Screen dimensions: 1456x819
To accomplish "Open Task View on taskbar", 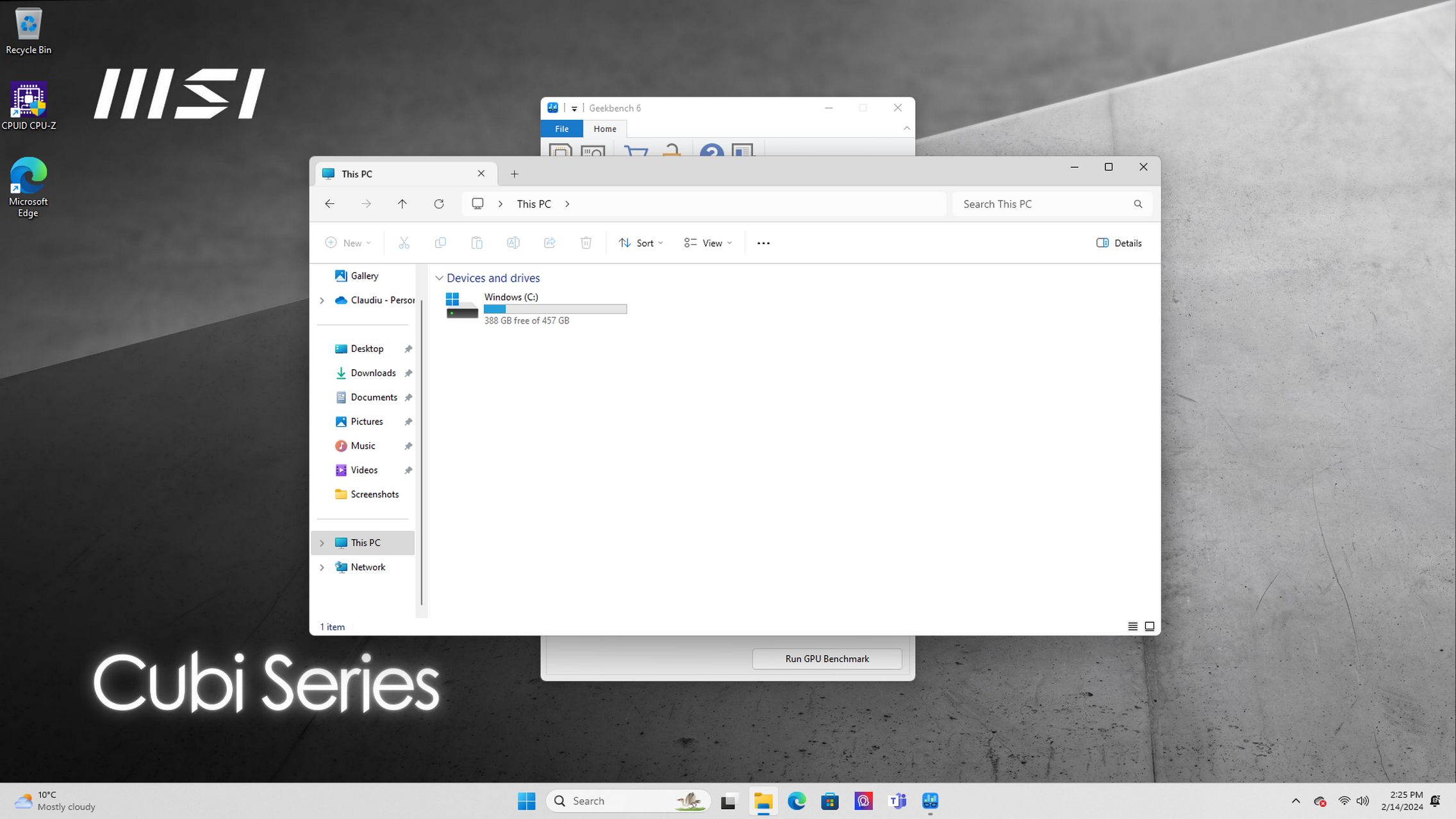I will (729, 801).
